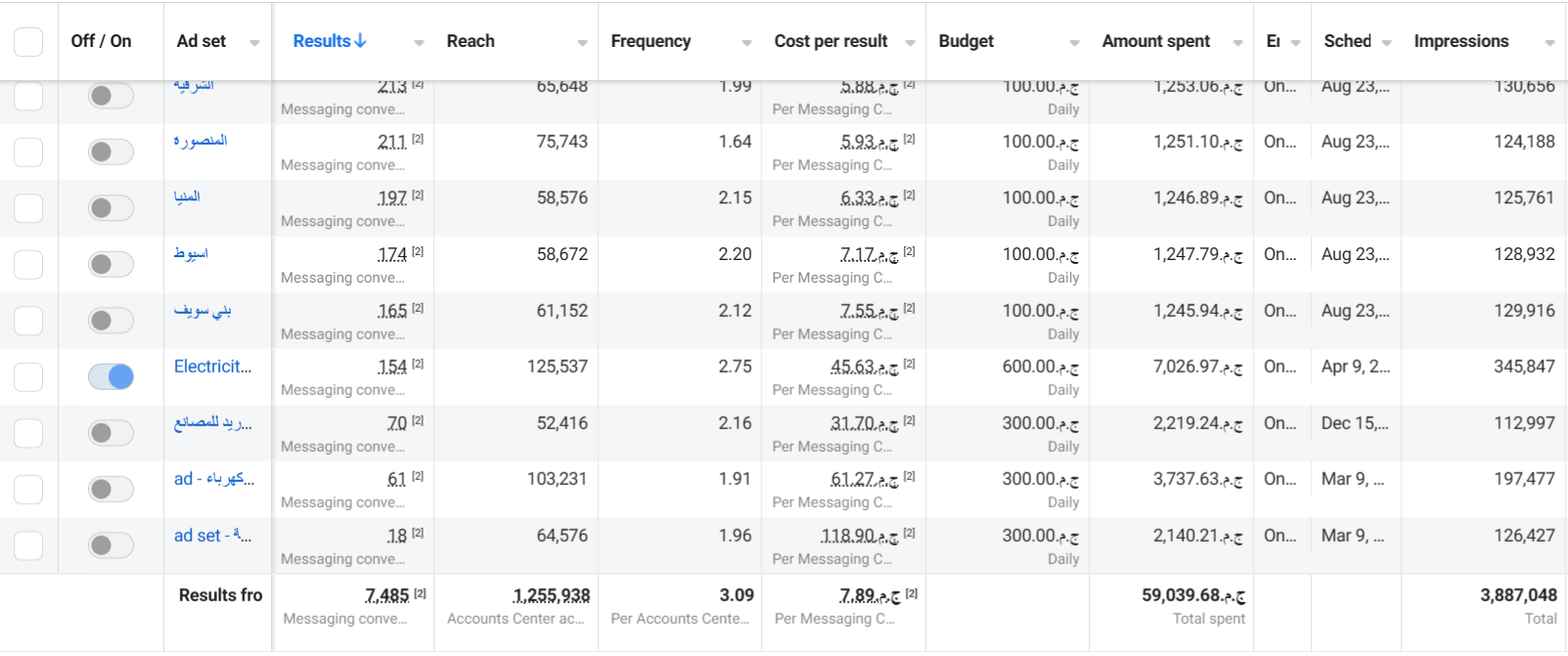Open the المنصورة ad set link
The image size is (1568, 656).
tap(201, 141)
